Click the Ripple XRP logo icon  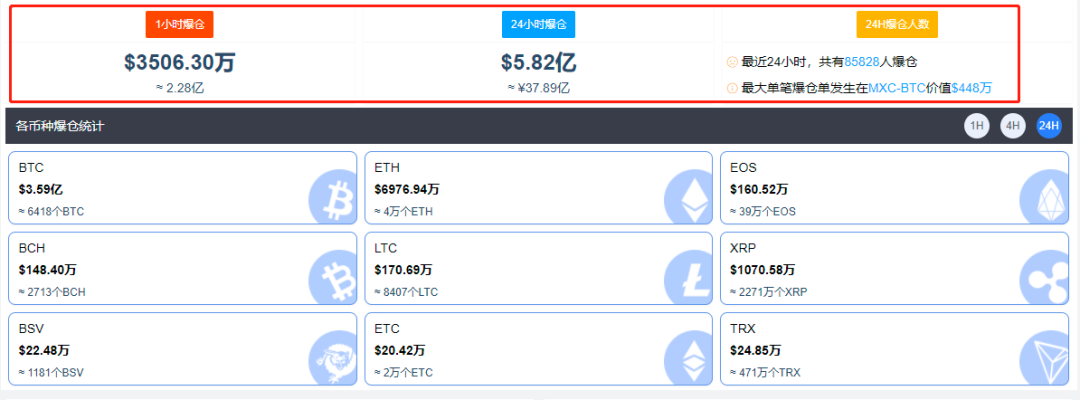[1043, 277]
